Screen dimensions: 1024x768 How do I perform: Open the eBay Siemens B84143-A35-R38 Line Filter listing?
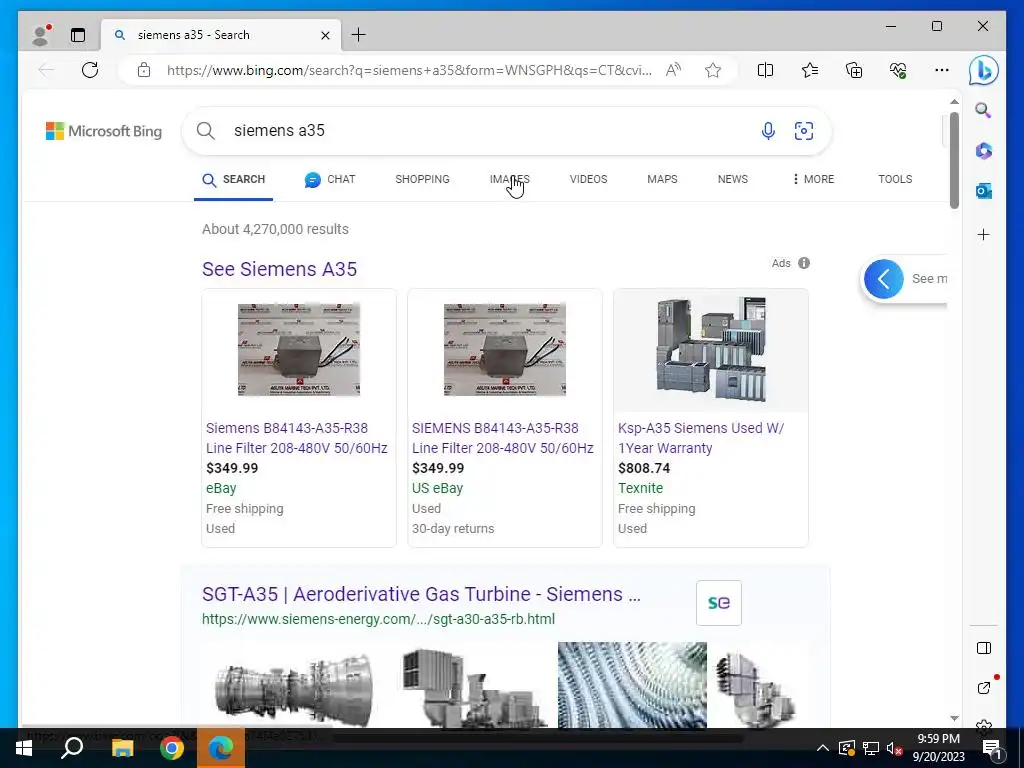(x=296, y=438)
